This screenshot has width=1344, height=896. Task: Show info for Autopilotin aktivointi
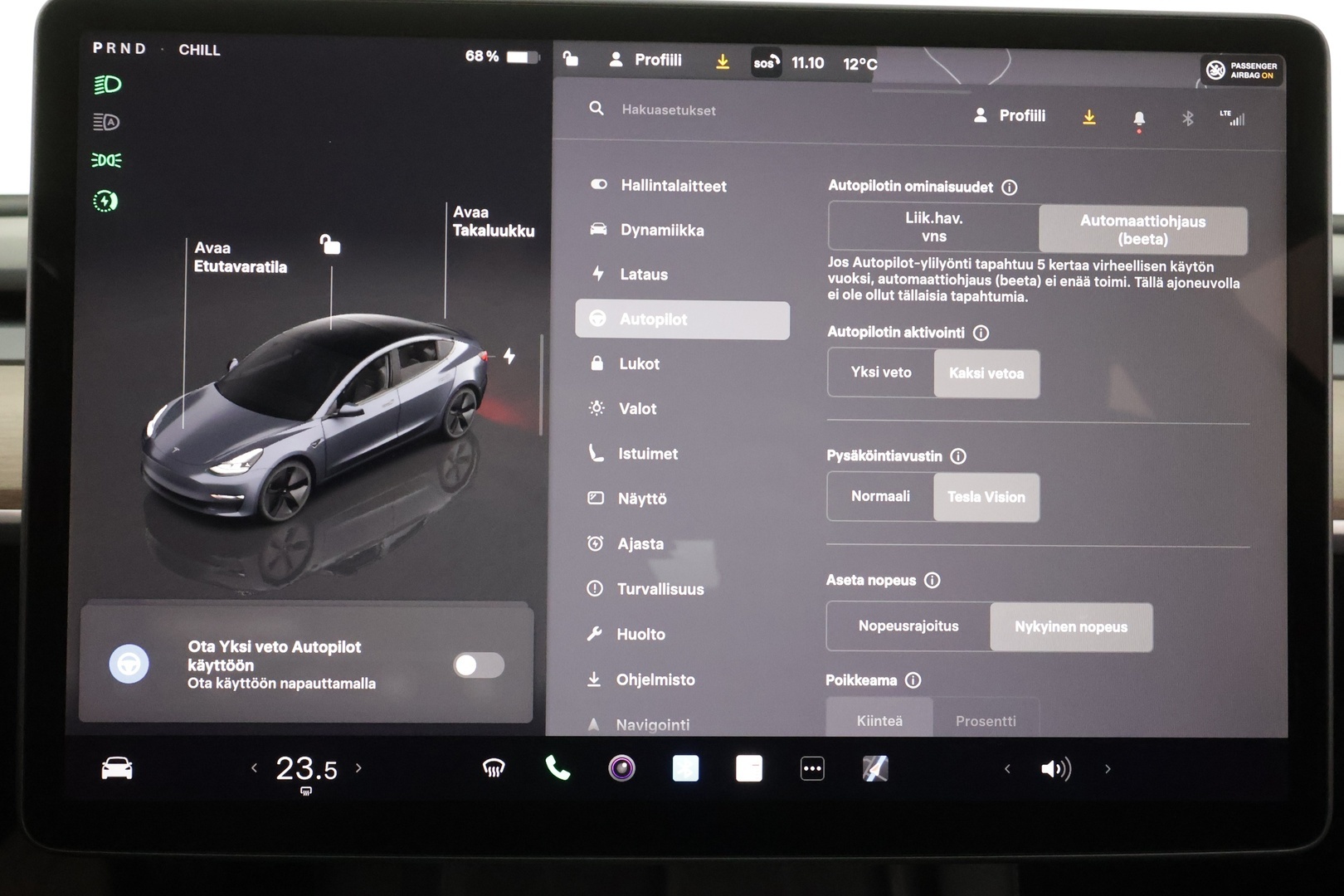(981, 333)
